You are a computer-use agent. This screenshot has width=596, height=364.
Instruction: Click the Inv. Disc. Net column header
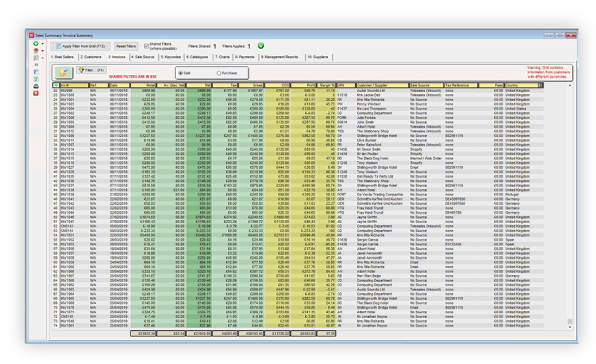click(x=171, y=85)
